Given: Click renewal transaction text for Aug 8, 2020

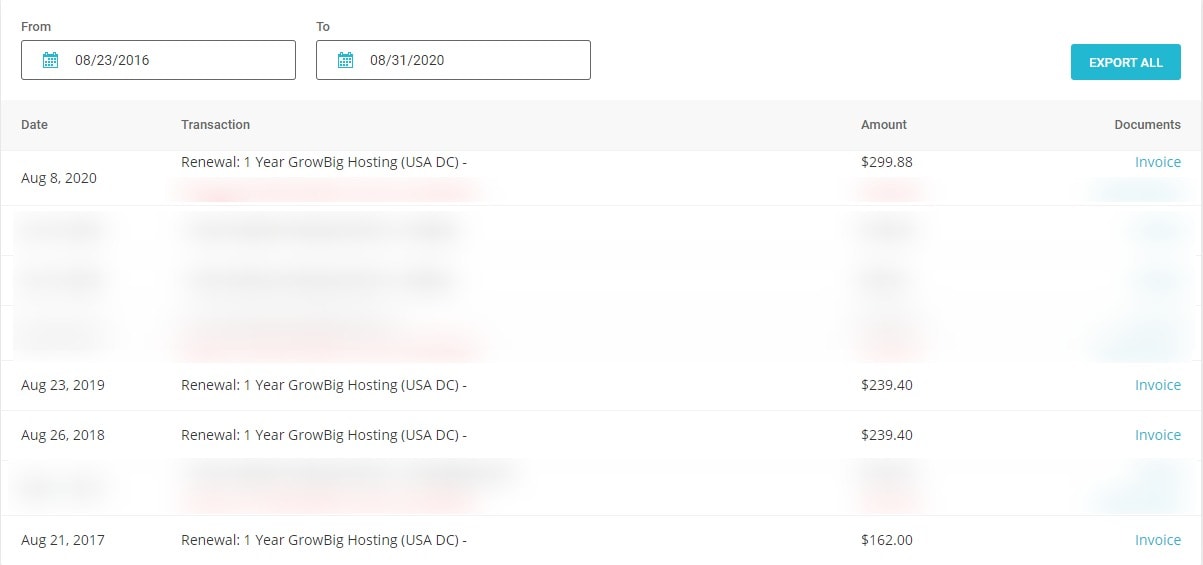Looking at the screenshot, I should coord(324,162).
